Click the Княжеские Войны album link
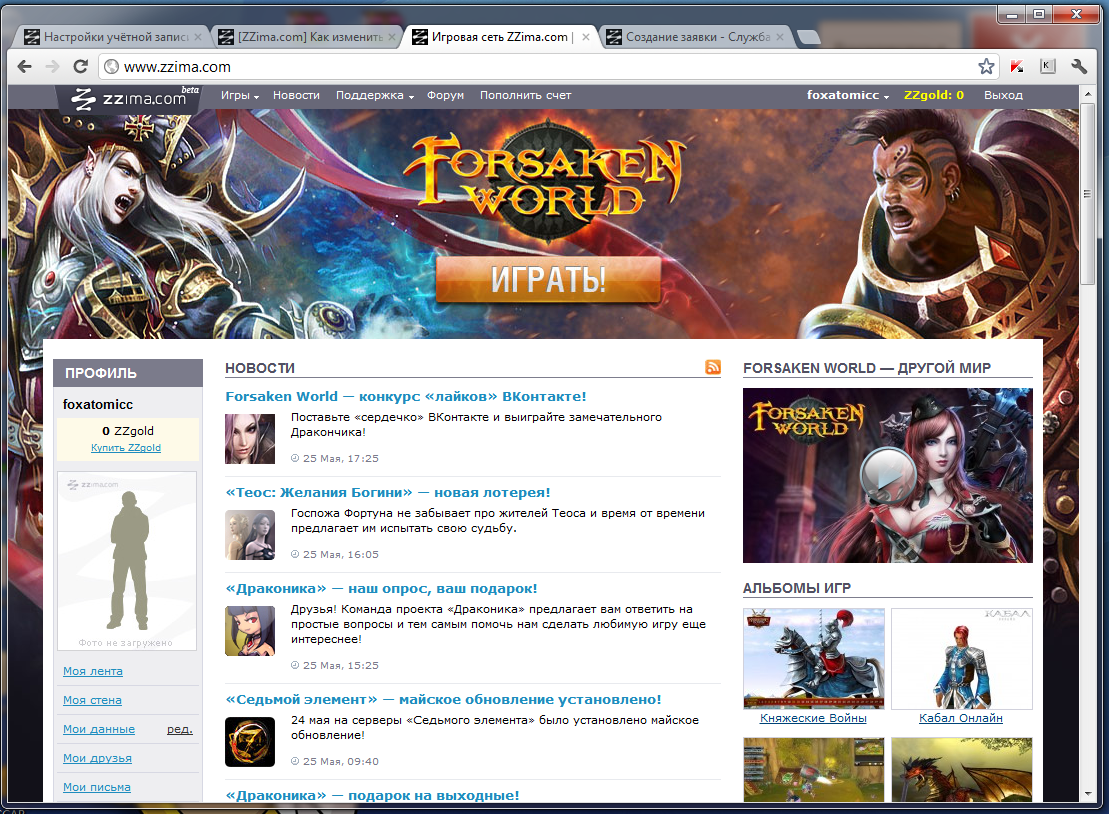1109x814 pixels. [x=813, y=719]
